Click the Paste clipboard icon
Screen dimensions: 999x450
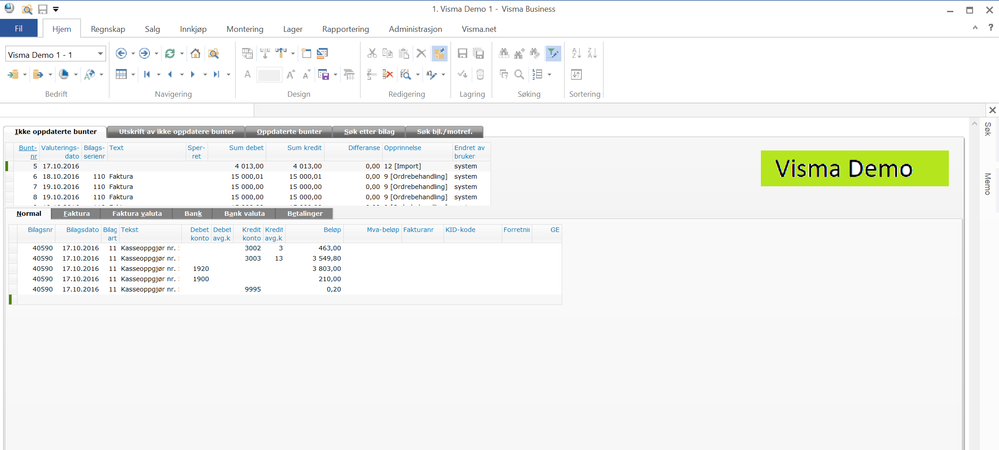tap(404, 54)
